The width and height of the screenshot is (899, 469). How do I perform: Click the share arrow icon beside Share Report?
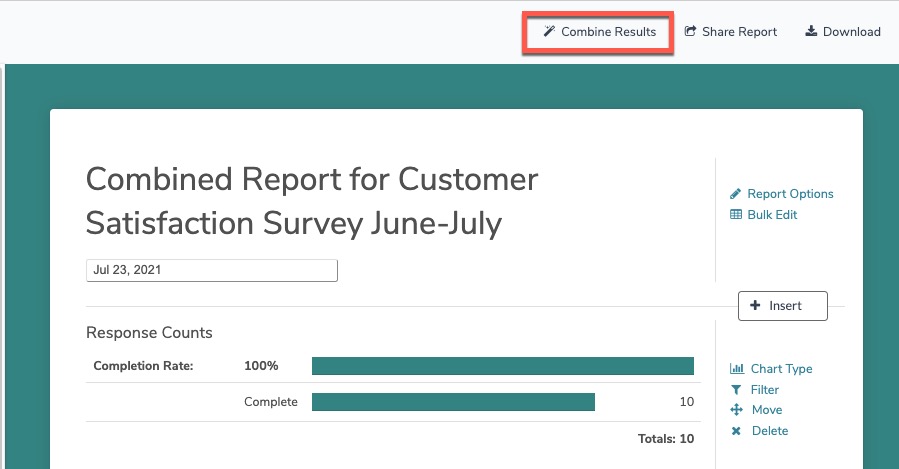coord(690,32)
